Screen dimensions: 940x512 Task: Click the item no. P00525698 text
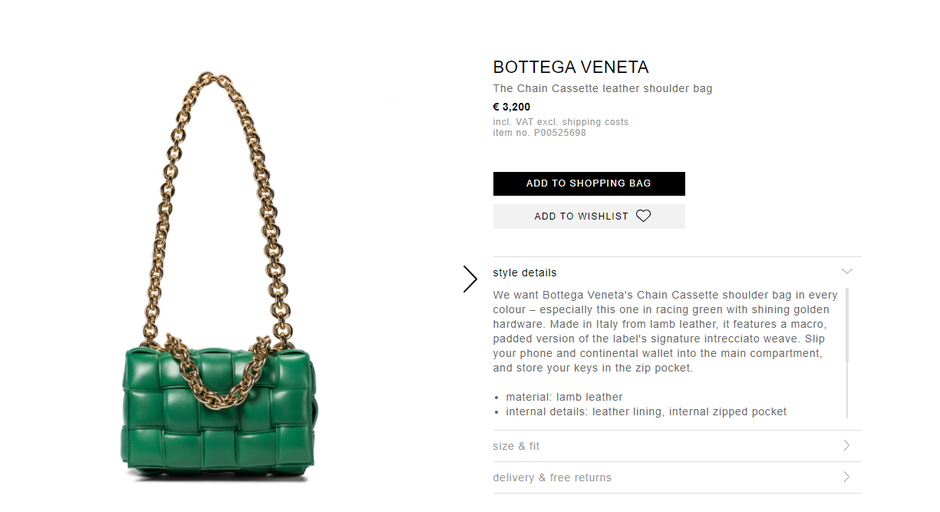(x=539, y=133)
